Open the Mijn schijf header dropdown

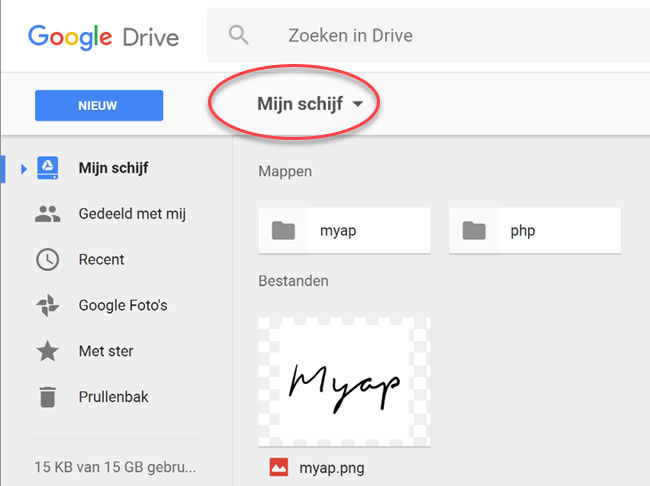point(310,104)
